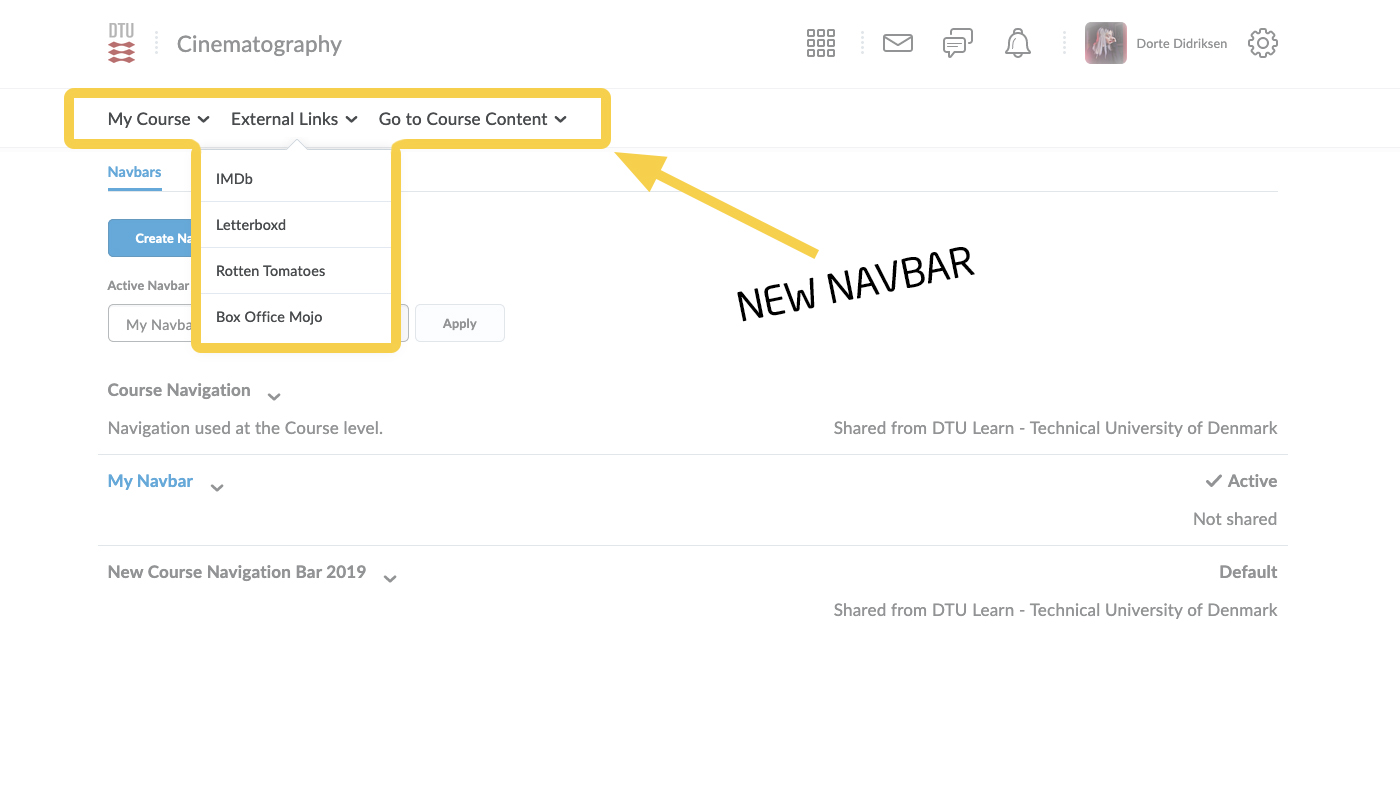Open the notifications bell icon
1400x788 pixels.
tap(1017, 43)
